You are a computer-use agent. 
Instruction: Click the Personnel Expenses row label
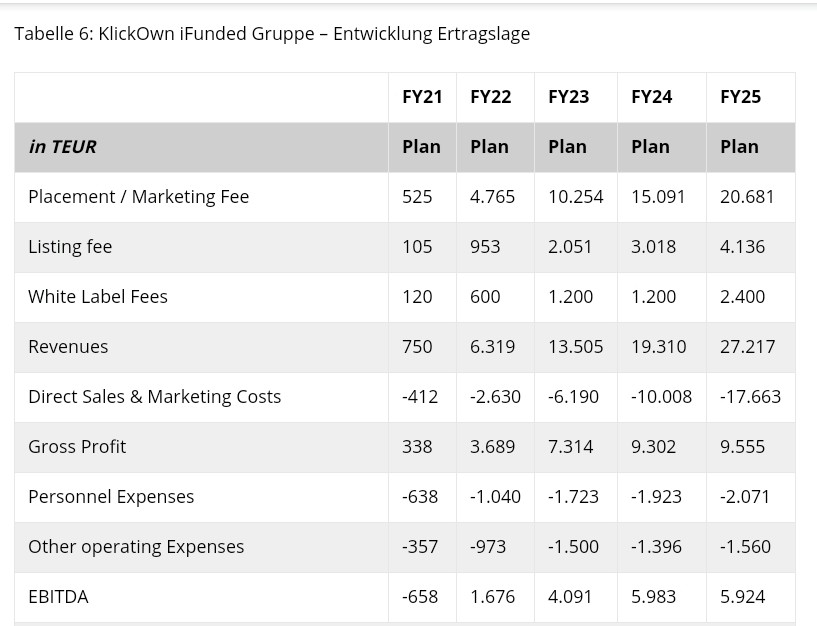click(x=111, y=497)
